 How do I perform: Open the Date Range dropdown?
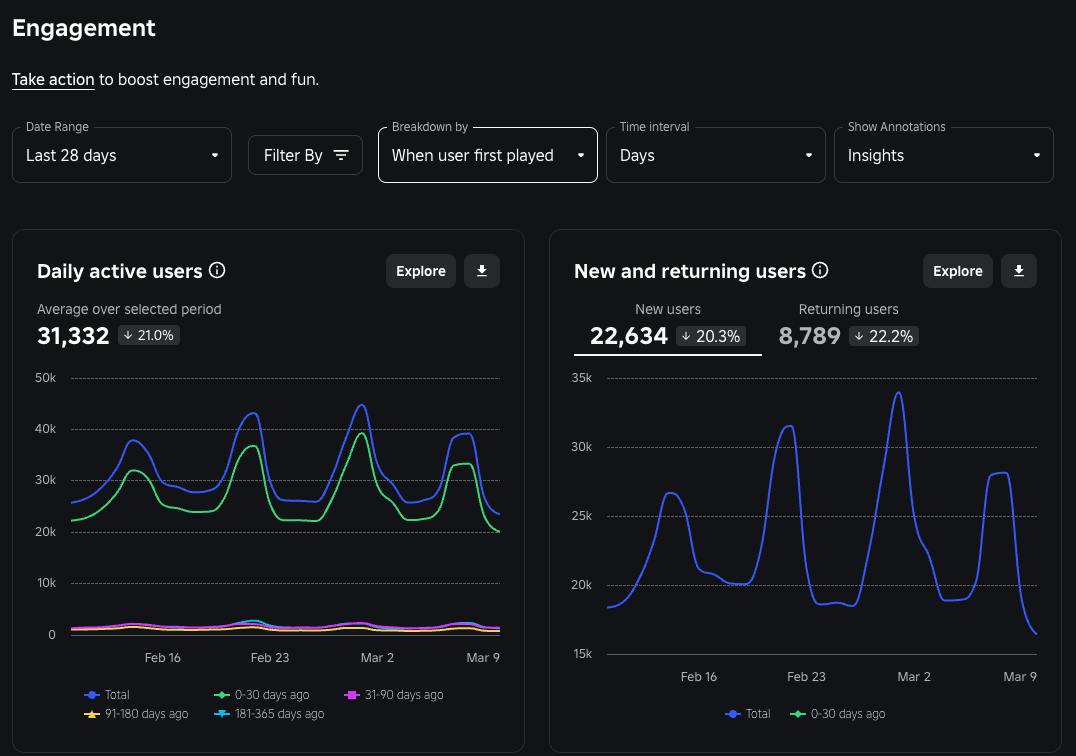point(122,155)
